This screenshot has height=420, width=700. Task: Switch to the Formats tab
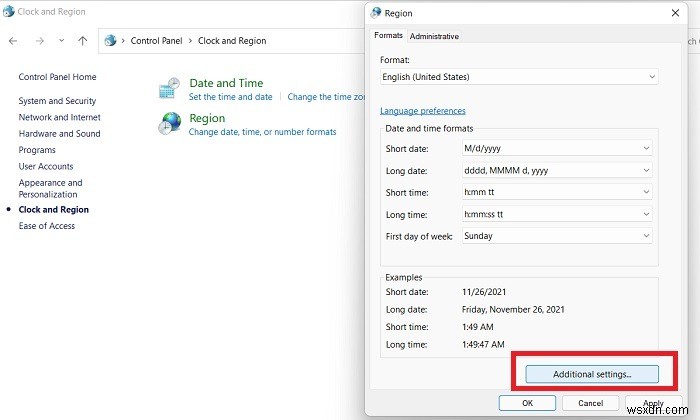pos(388,35)
